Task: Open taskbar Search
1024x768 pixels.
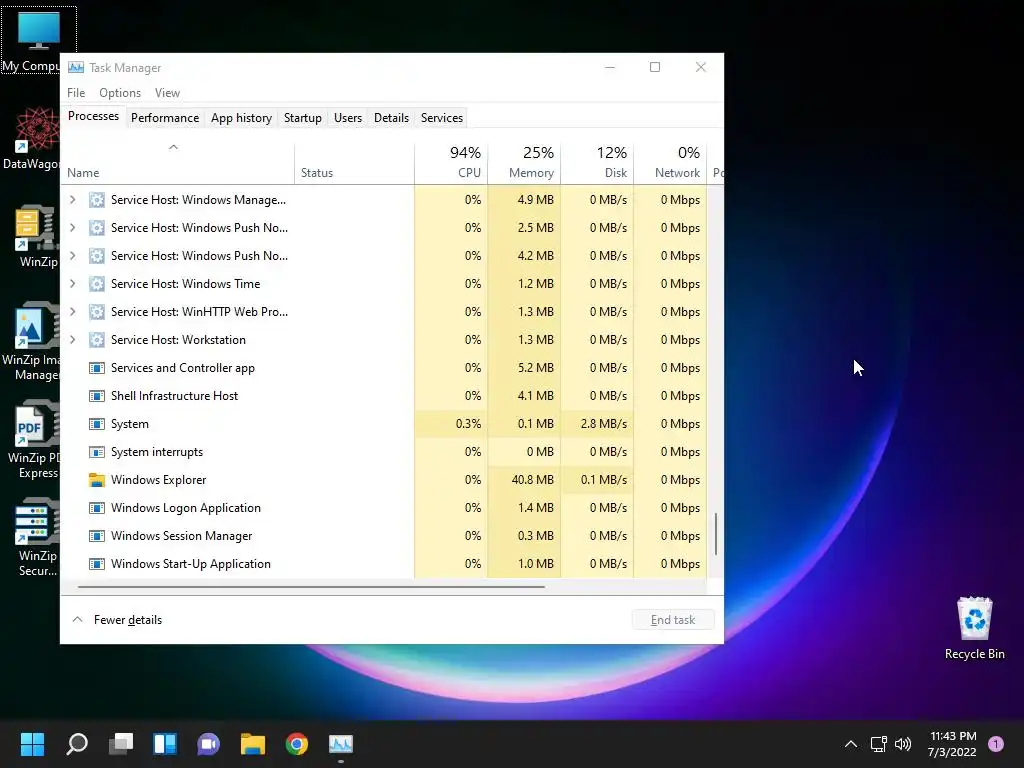Action: click(77, 744)
